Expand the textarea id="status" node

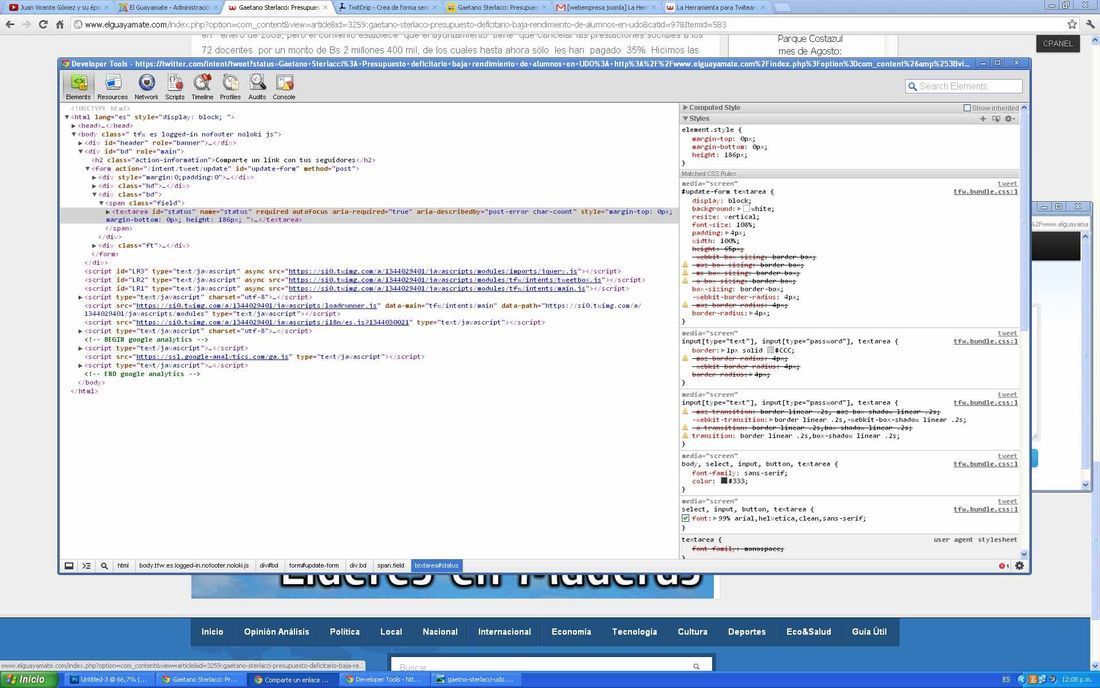108,211
